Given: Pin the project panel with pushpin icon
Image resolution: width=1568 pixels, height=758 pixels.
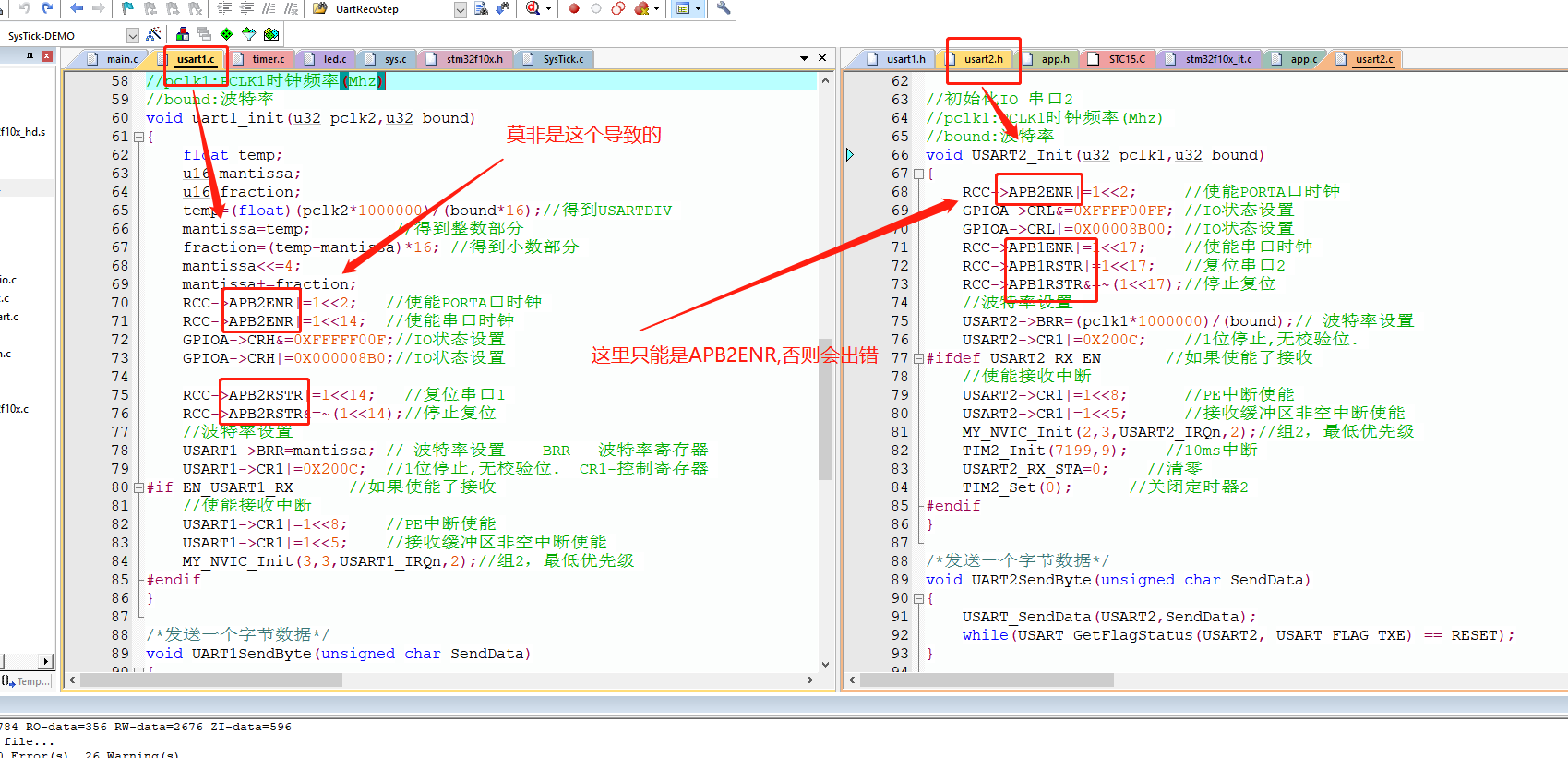Looking at the screenshot, I should tap(30, 56).
